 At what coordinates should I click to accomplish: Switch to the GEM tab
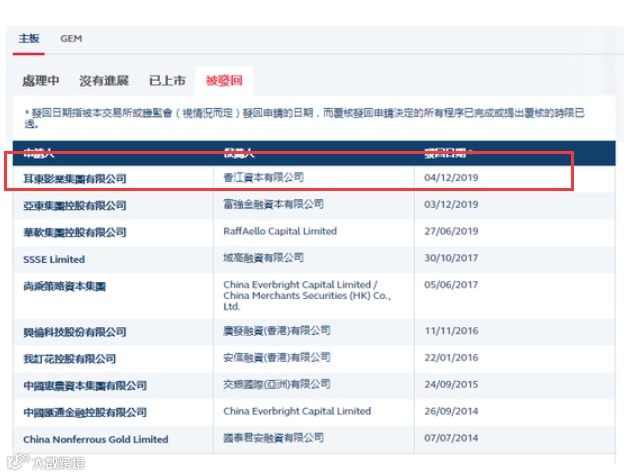point(71,39)
